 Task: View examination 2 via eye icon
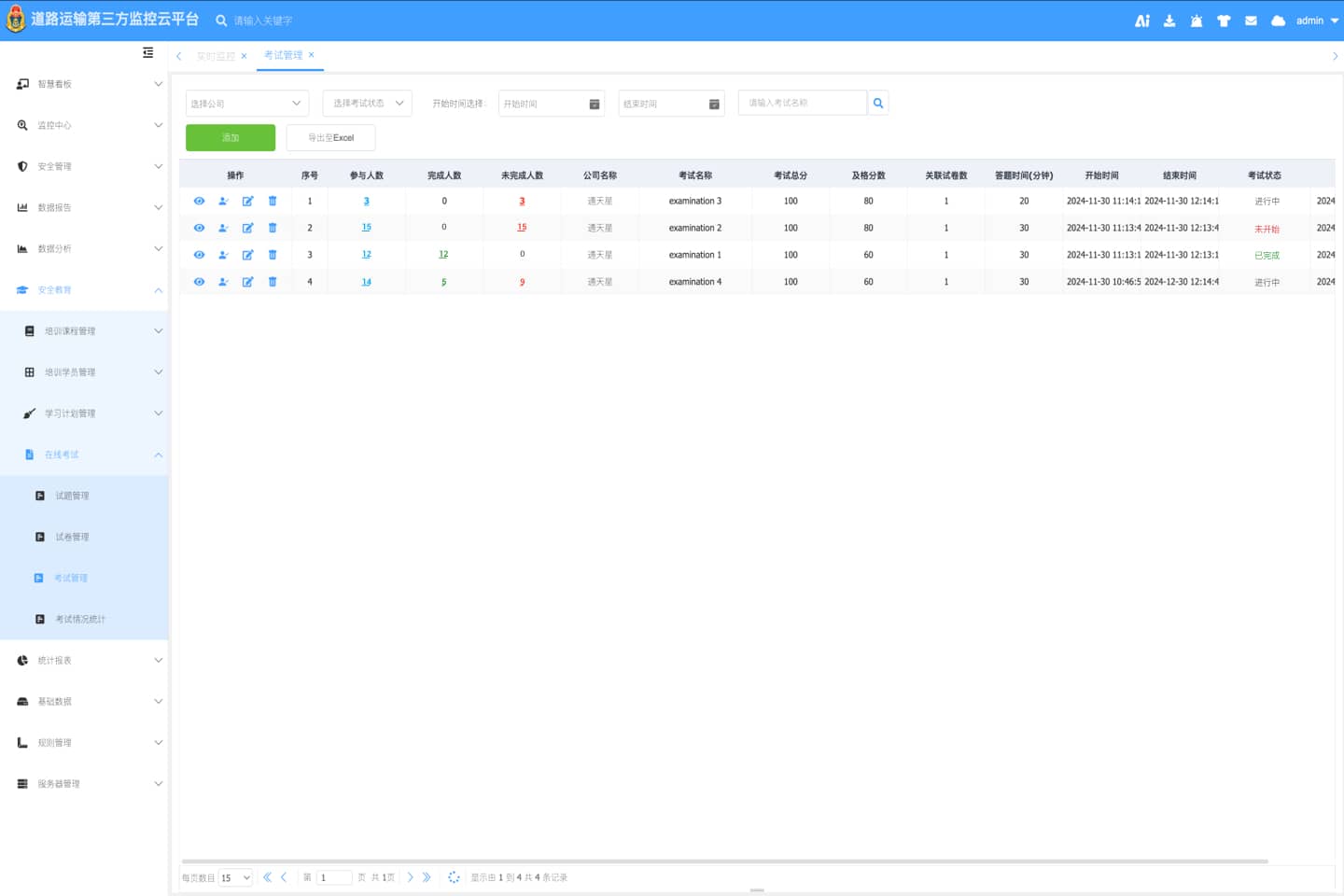click(x=199, y=228)
